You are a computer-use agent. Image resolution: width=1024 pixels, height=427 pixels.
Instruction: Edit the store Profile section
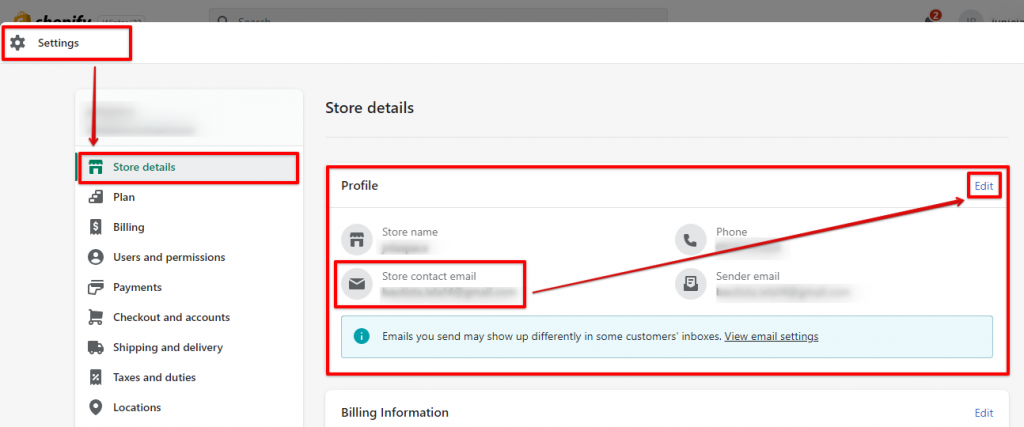[984, 186]
